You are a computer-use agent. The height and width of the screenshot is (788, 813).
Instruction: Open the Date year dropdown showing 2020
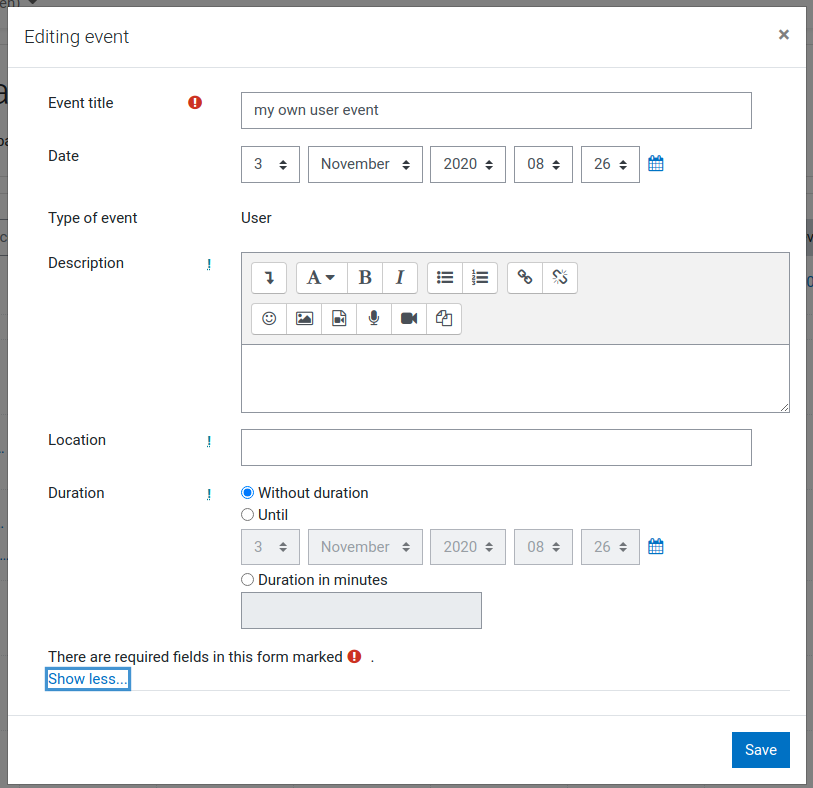point(468,164)
